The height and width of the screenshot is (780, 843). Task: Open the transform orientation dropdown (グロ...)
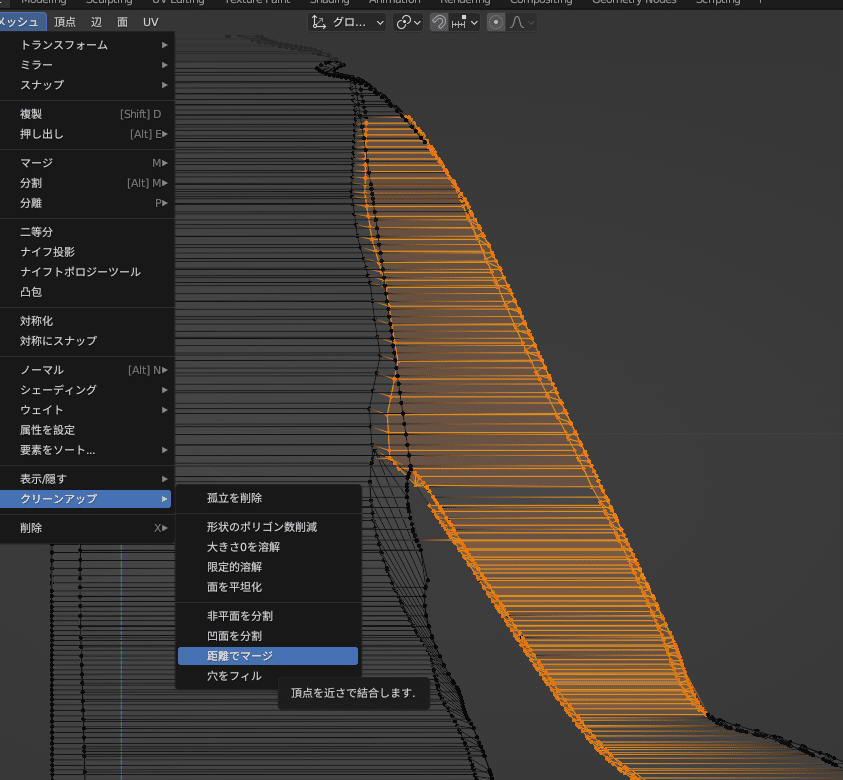pos(347,23)
